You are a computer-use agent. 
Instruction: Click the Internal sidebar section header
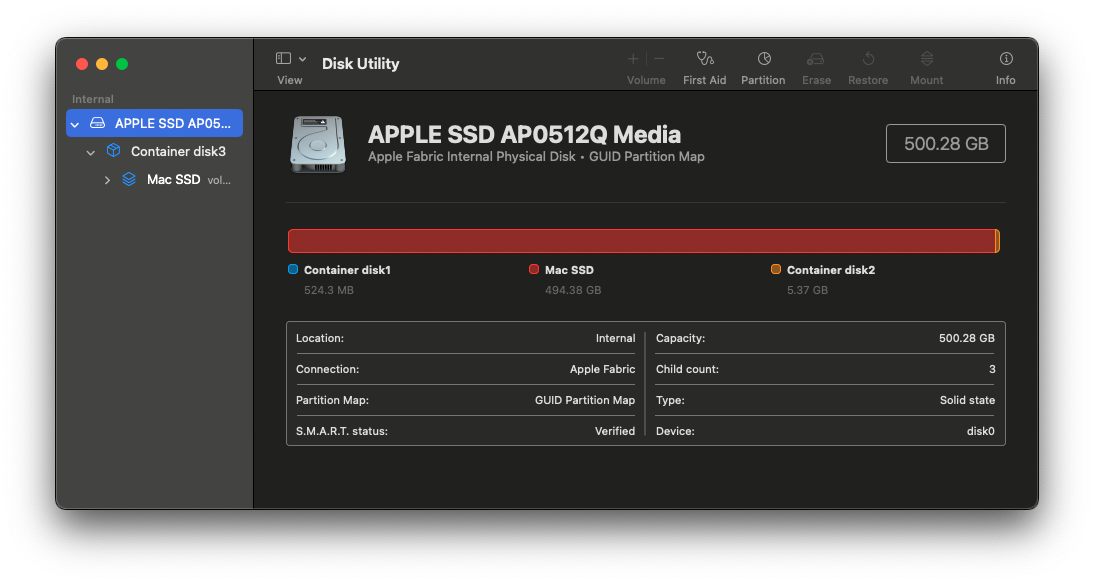click(93, 99)
